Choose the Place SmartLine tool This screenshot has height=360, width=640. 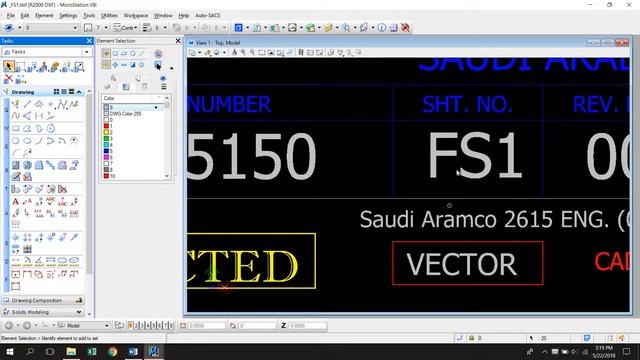tap(16, 104)
